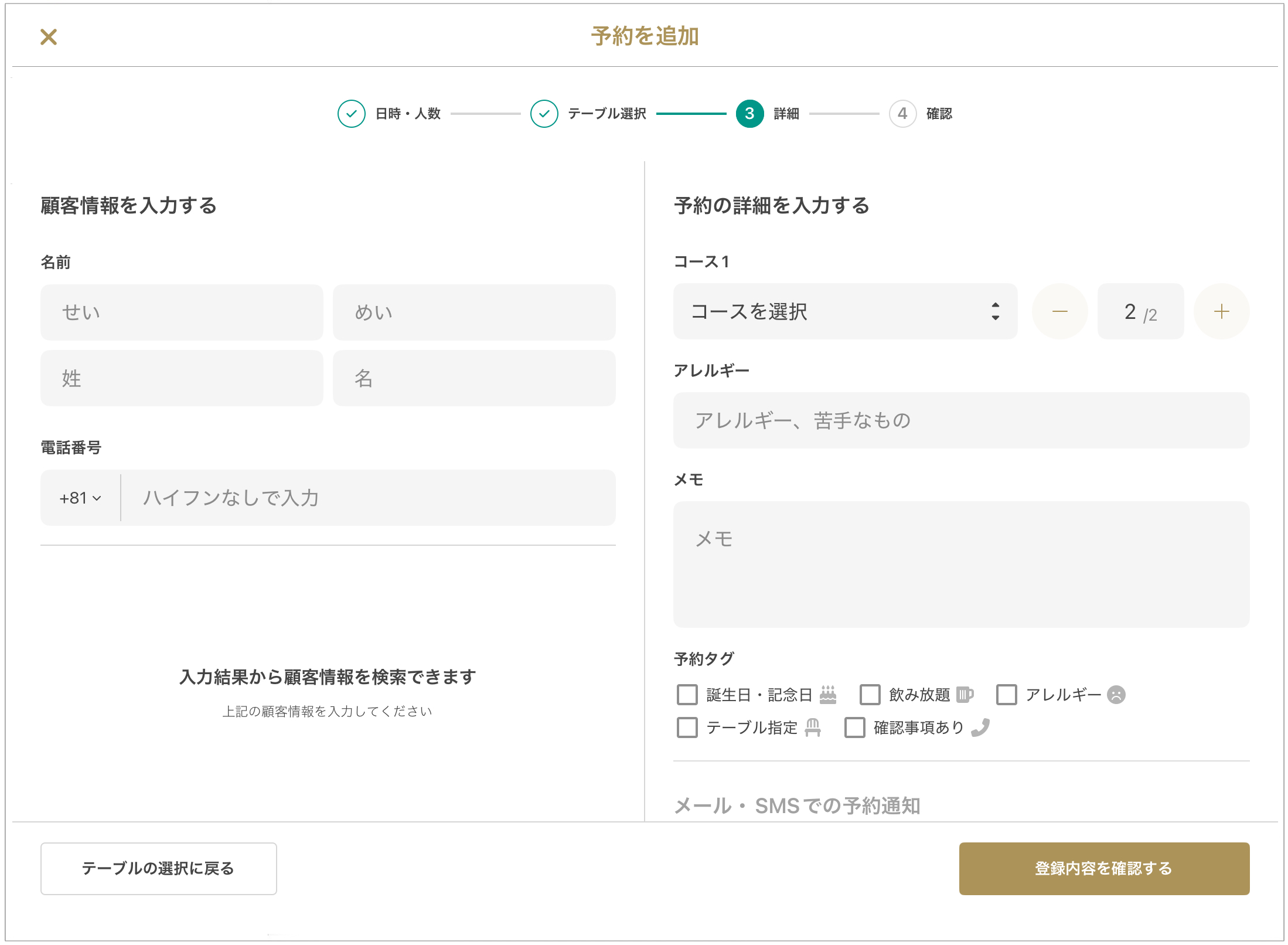Image resolution: width=1288 pixels, height=945 pixels.
Task: Click the completed 日時・人数 step checkmark
Action: click(352, 114)
